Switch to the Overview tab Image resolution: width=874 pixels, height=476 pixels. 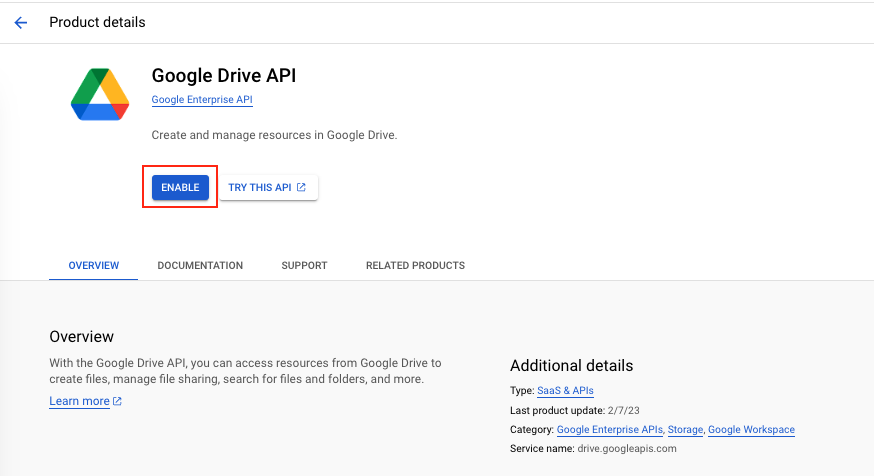pyautogui.click(x=94, y=265)
